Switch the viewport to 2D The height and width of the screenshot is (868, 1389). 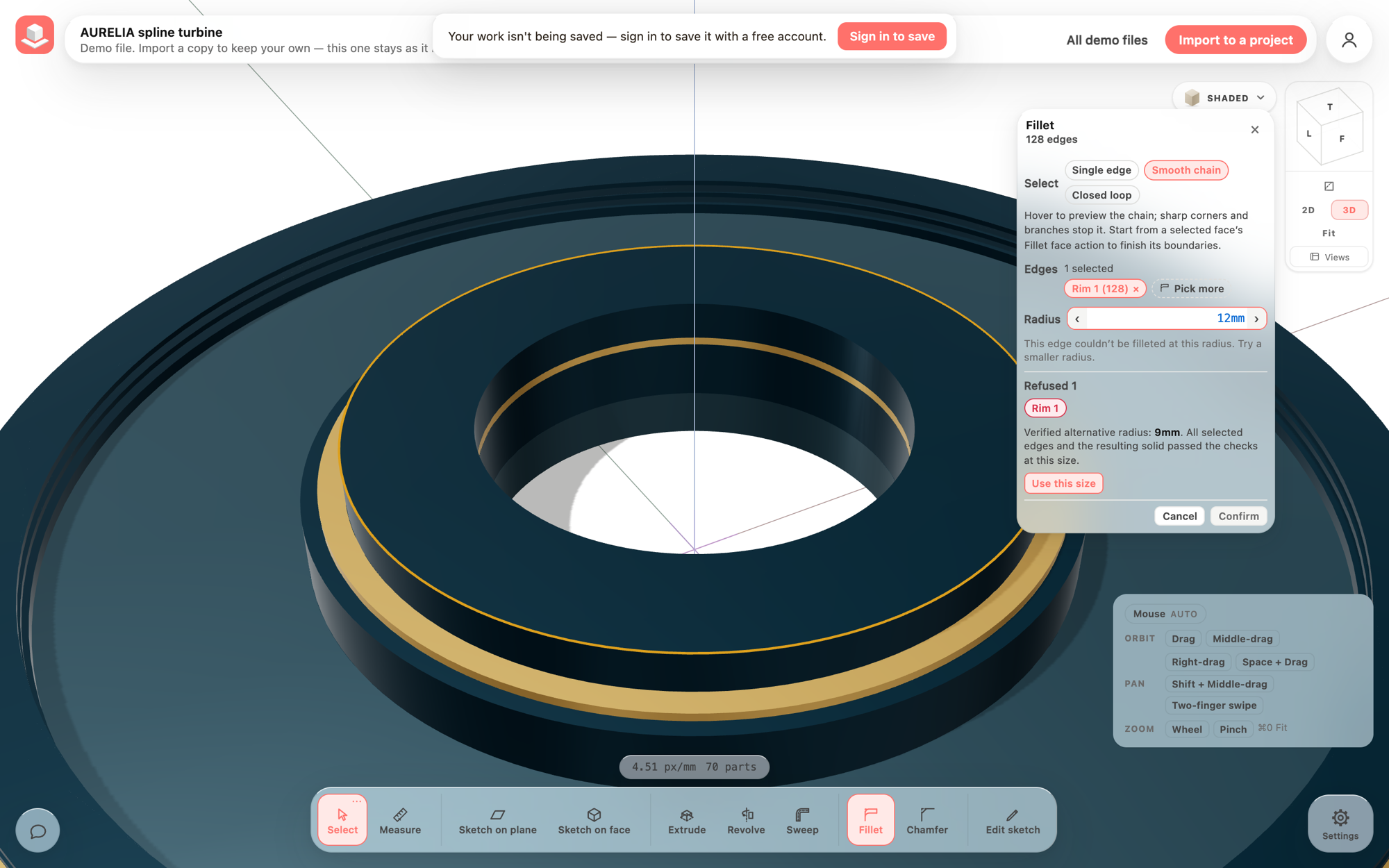pos(1308,210)
